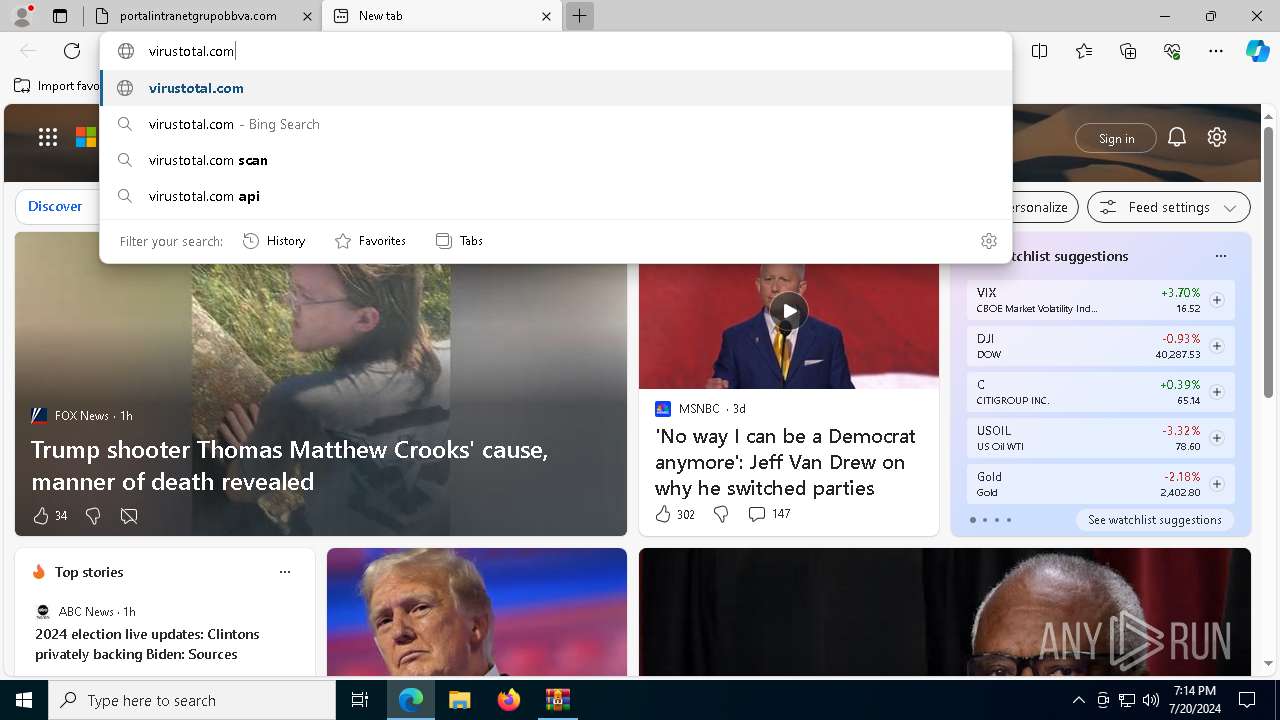1280x720 pixels.
Task: Open the Discover feed tab
Action: (55, 206)
